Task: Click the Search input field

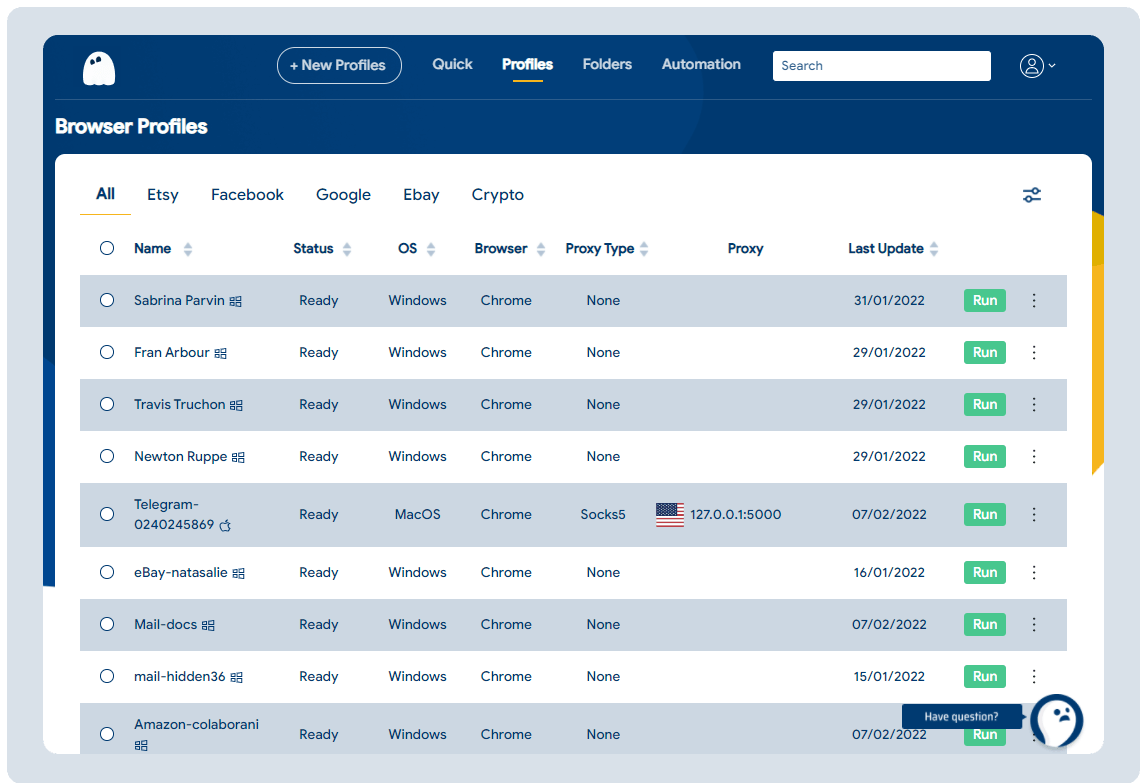Action: click(x=881, y=66)
